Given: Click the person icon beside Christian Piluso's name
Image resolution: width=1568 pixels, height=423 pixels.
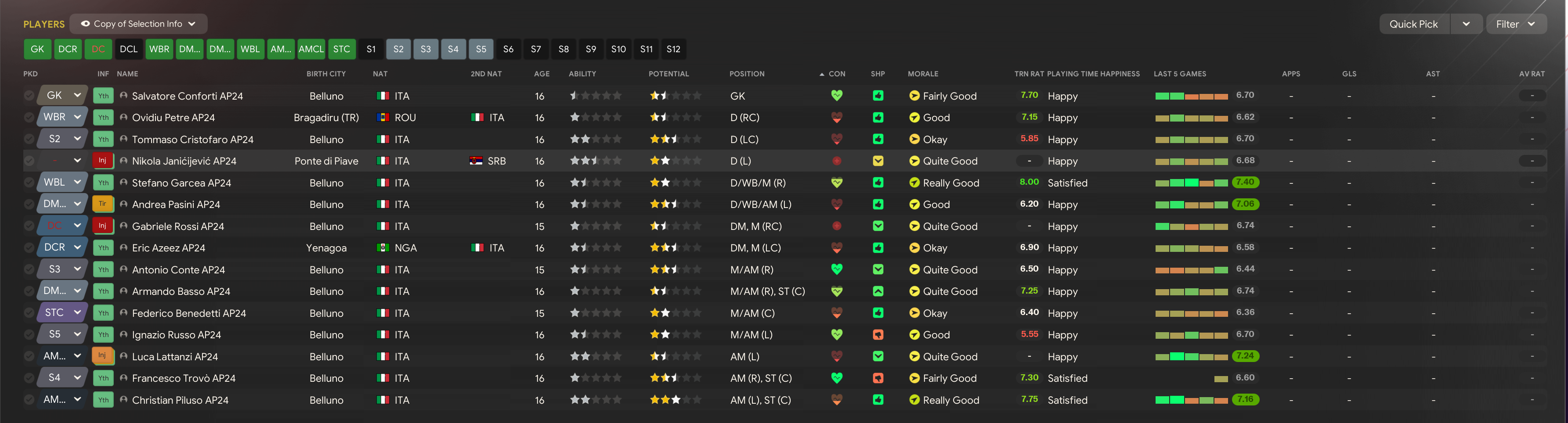Looking at the screenshot, I should (x=123, y=400).
